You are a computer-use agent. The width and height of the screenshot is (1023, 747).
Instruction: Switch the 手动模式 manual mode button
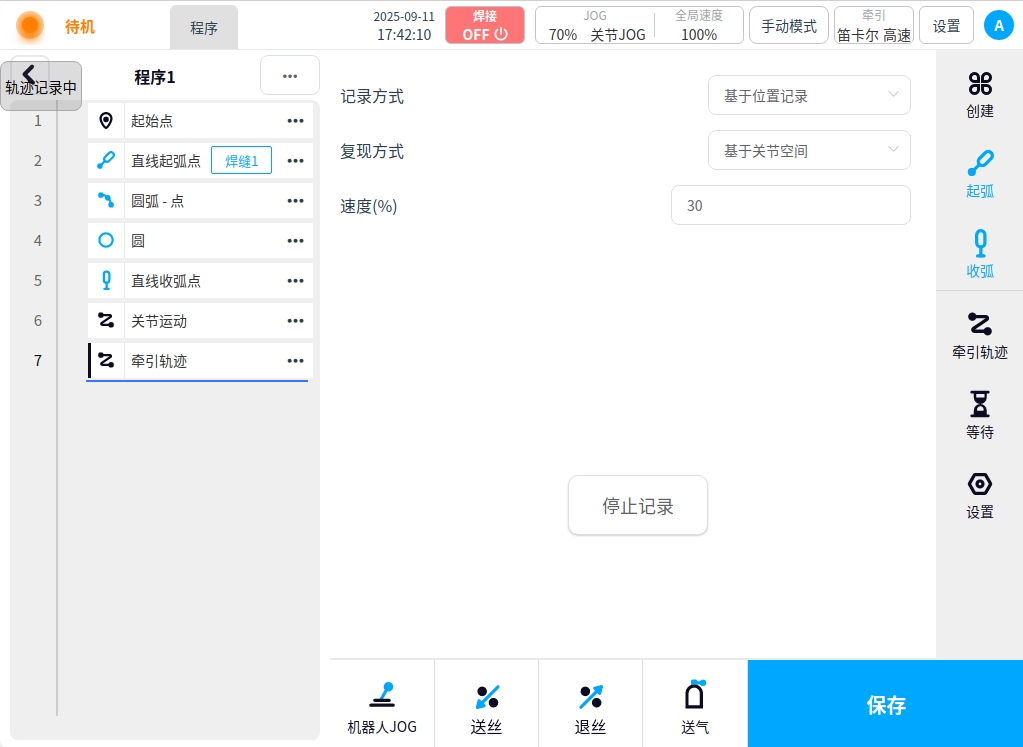click(x=788, y=26)
